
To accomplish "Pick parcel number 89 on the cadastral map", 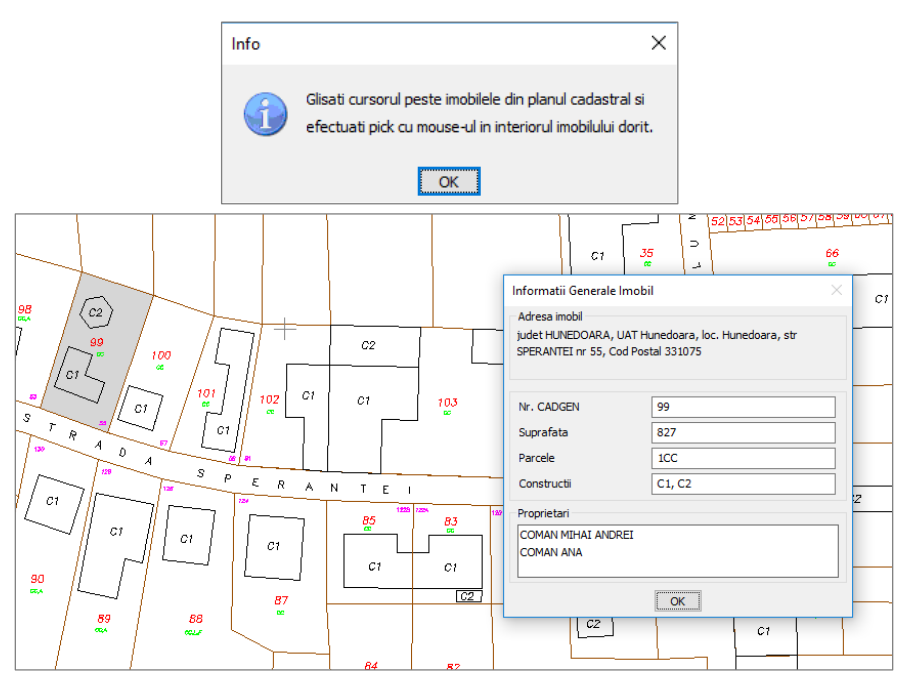I will (x=104, y=618).
